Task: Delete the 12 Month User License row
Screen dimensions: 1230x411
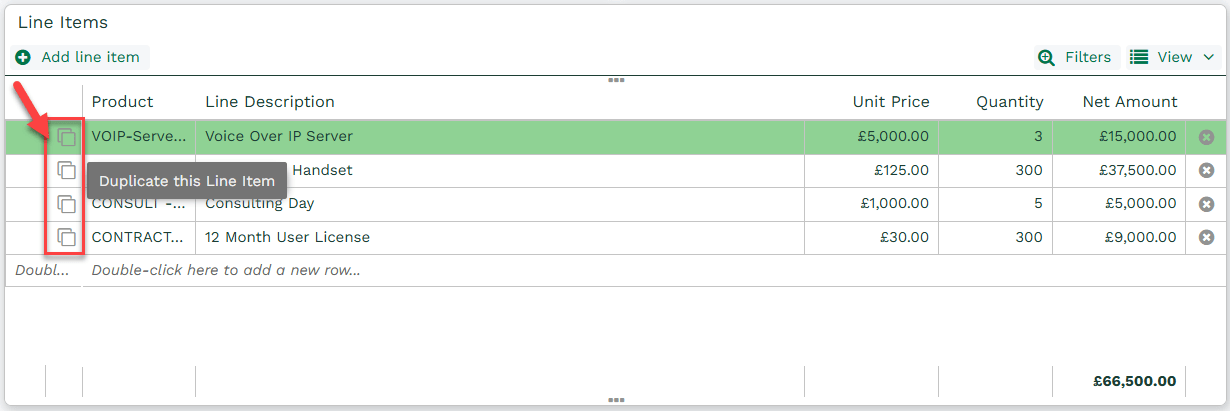Action: 1206,238
